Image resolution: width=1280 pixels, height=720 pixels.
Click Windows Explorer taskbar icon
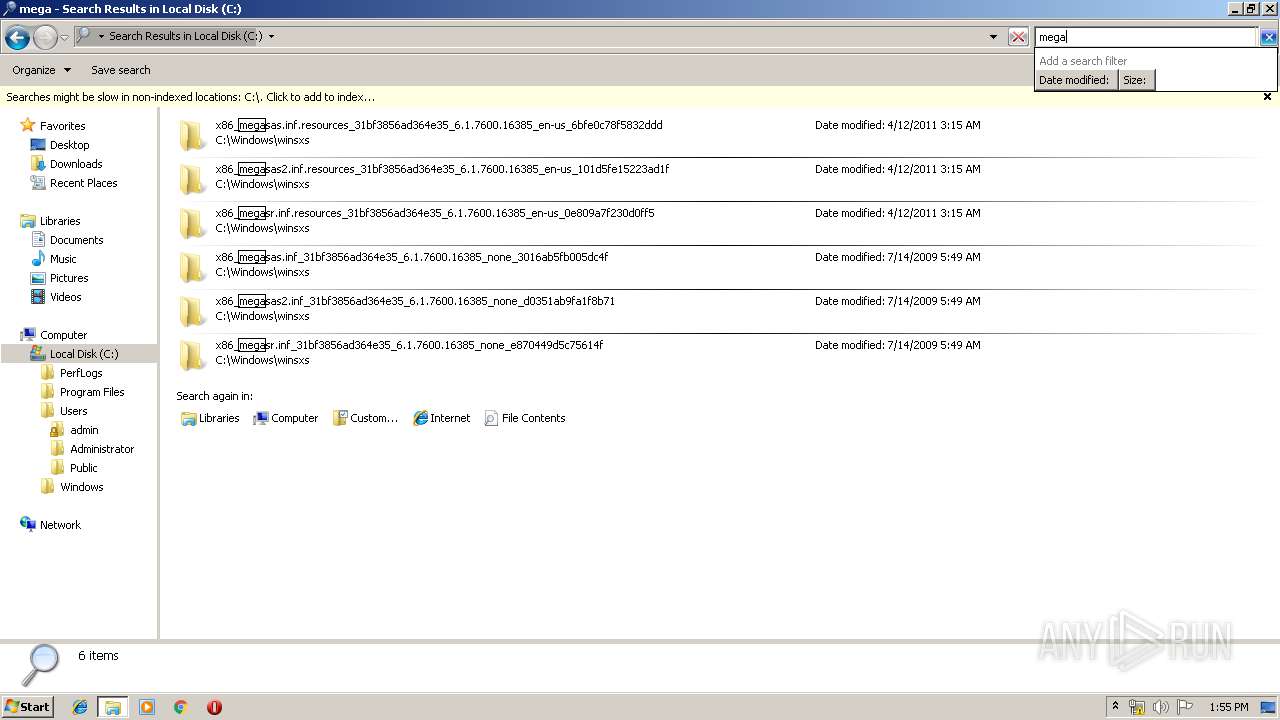pyautogui.click(x=113, y=707)
